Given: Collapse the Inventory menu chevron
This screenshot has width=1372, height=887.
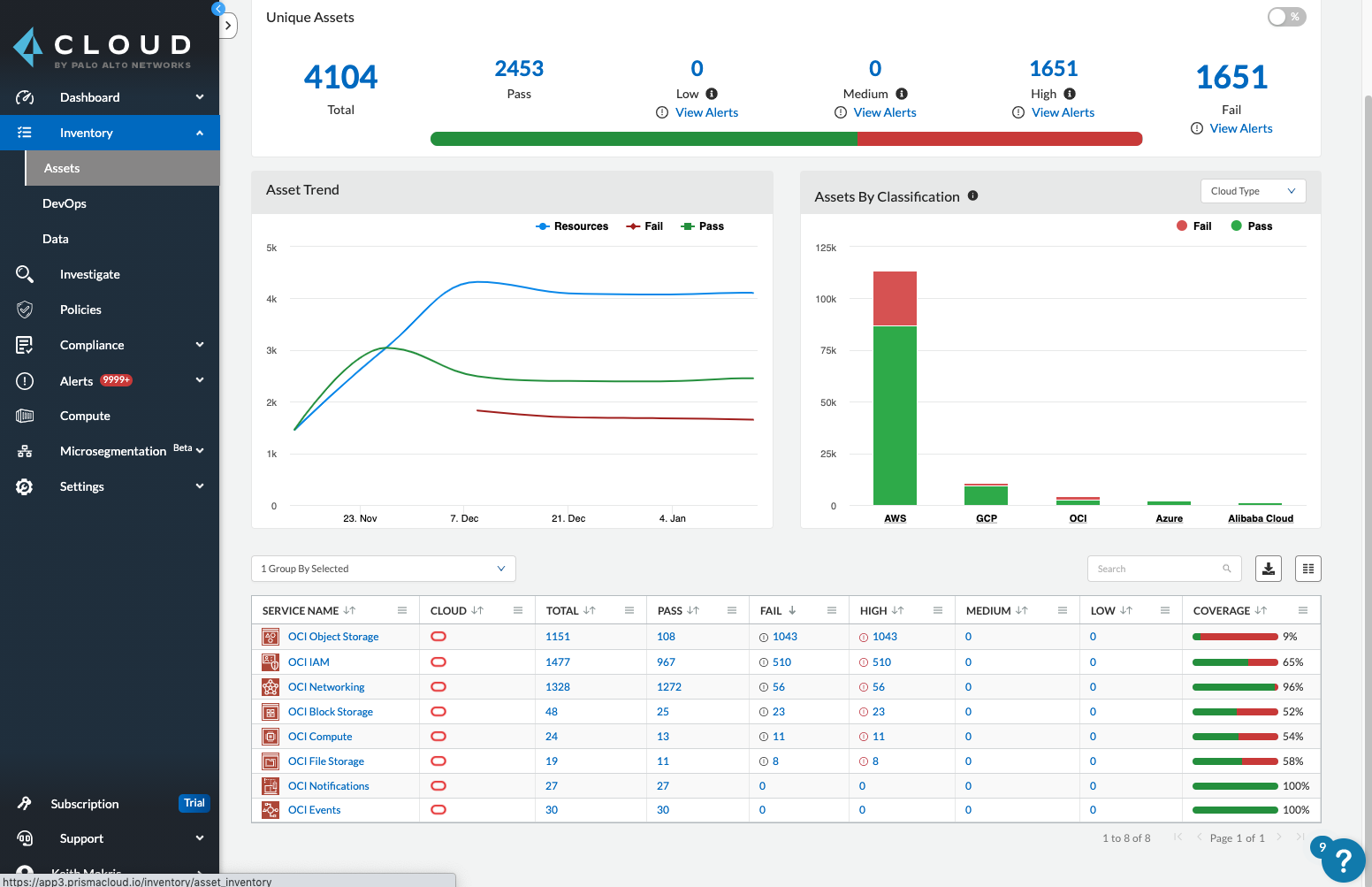Looking at the screenshot, I should [200, 133].
